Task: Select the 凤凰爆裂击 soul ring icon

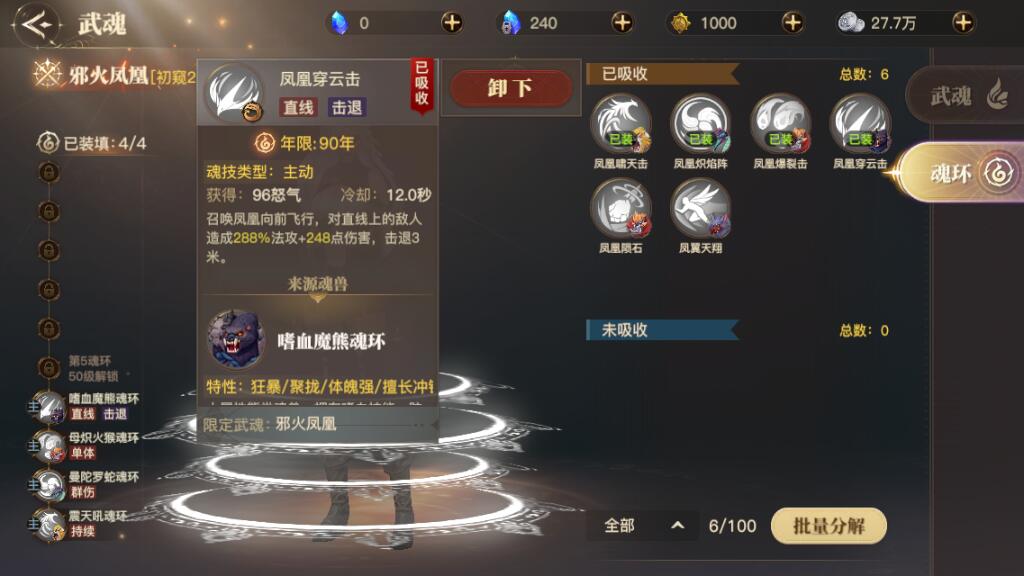Action: click(x=780, y=125)
